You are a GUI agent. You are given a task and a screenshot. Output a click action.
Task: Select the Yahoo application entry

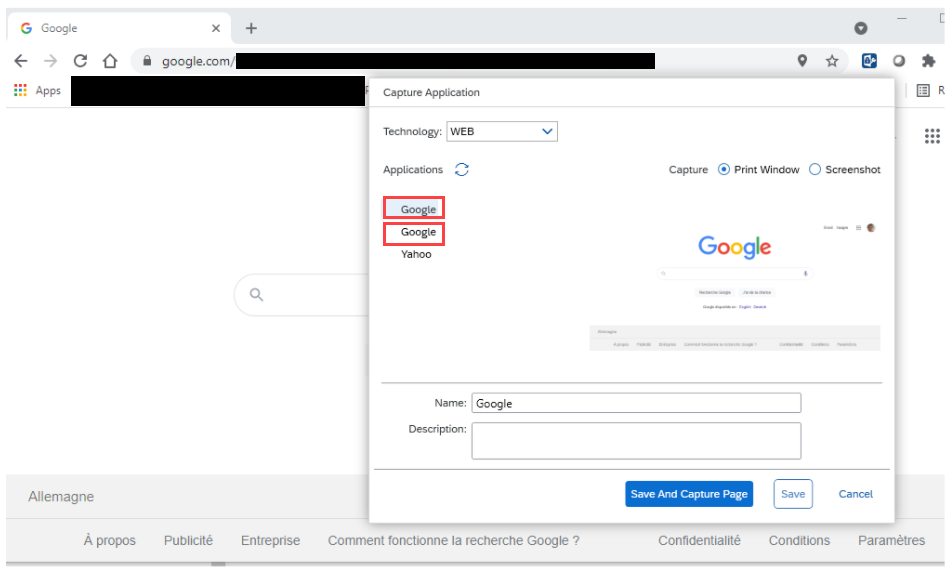416,254
